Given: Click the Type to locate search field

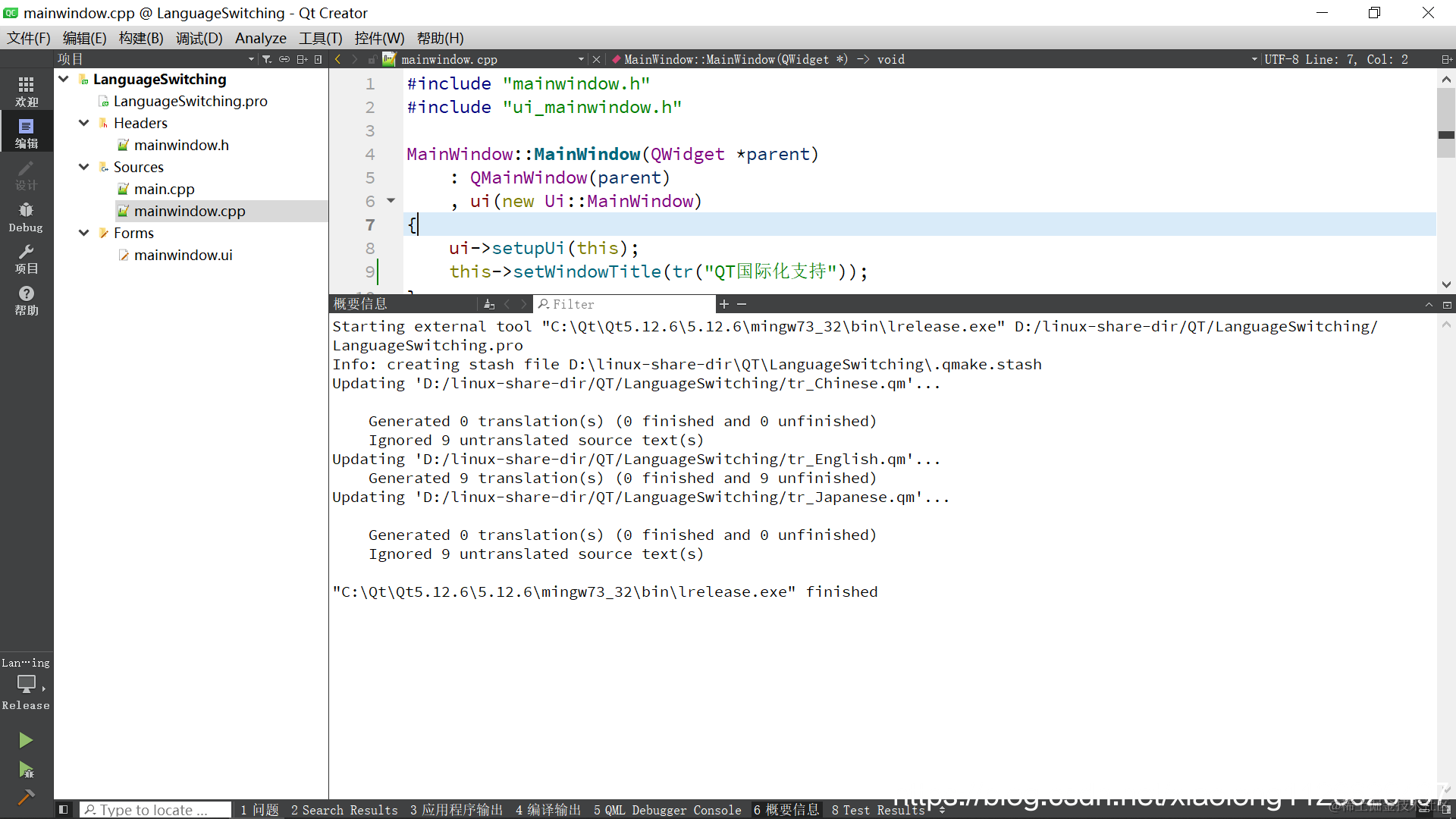Looking at the screenshot, I should point(155,810).
